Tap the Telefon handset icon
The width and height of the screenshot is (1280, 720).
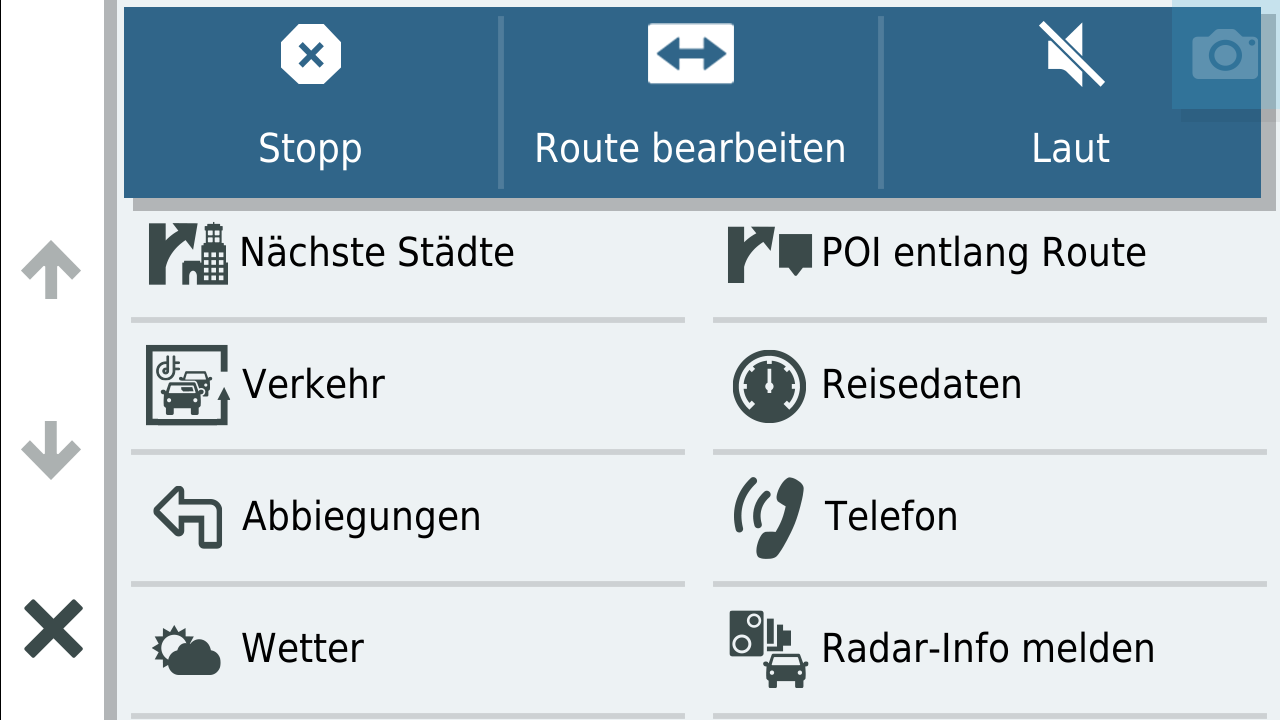[769, 517]
